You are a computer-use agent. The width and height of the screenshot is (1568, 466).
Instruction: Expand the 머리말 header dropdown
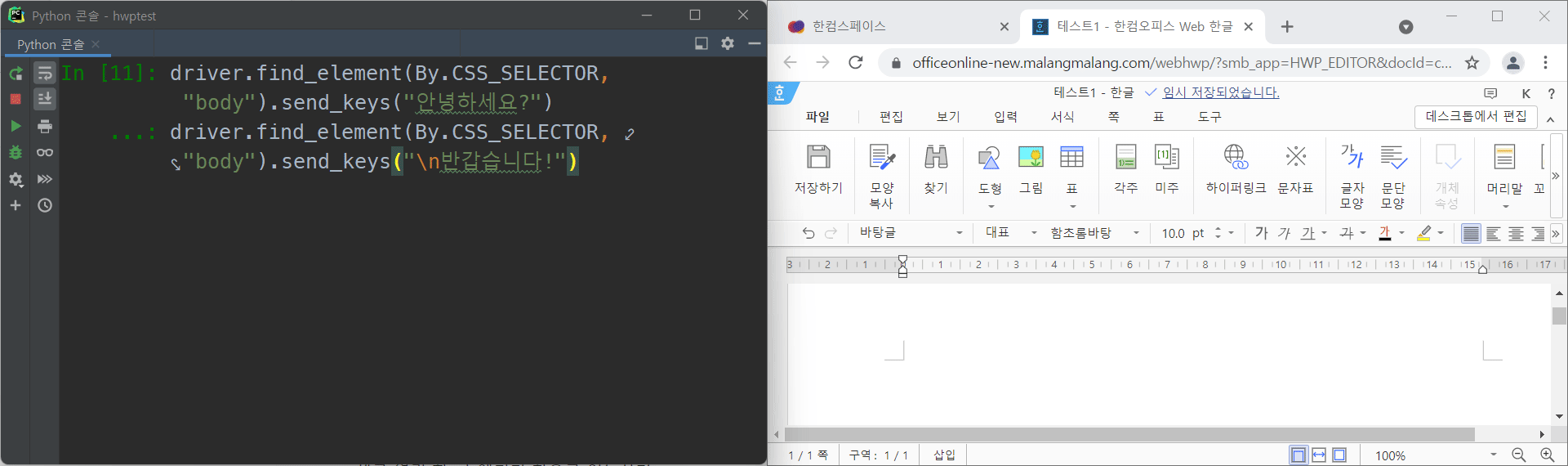click(x=1505, y=206)
